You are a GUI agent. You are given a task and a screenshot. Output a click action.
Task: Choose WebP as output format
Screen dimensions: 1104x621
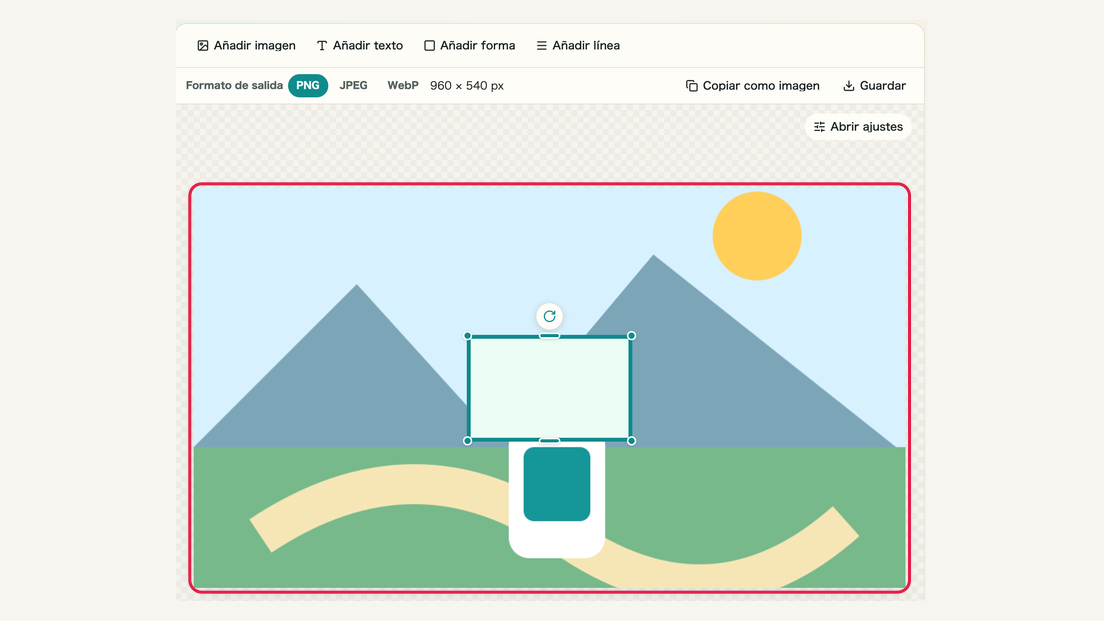(x=403, y=85)
